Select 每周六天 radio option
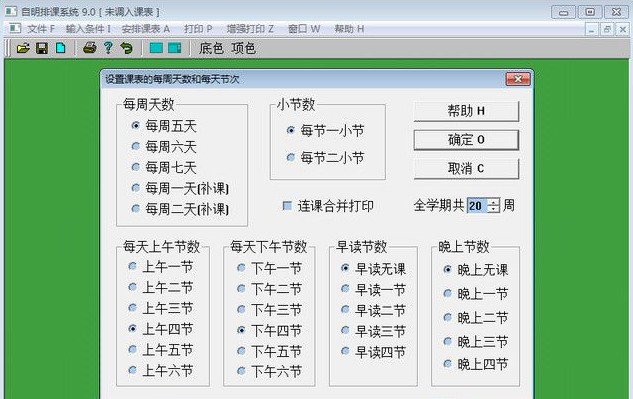Screen dimensions: 633x399 [x=164, y=147]
